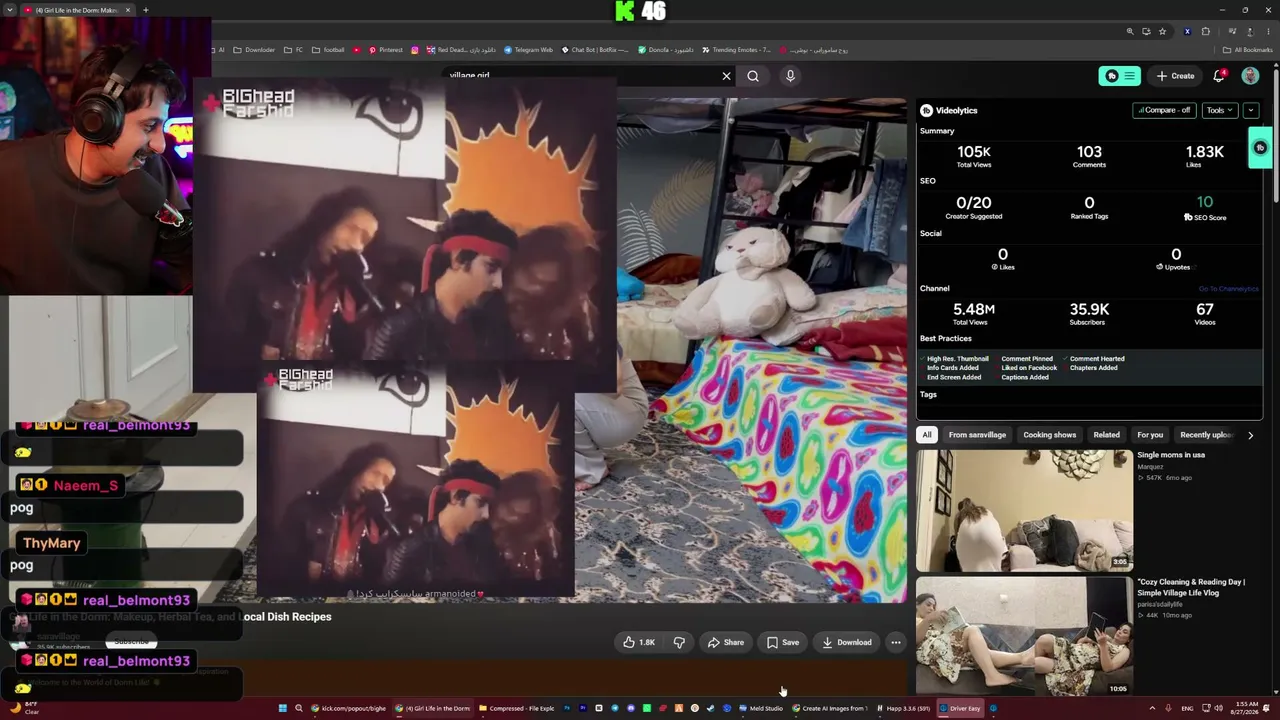1280x720 pixels.
Task: Switch the ENG input language indicator
Action: [x=1187, y=708]
